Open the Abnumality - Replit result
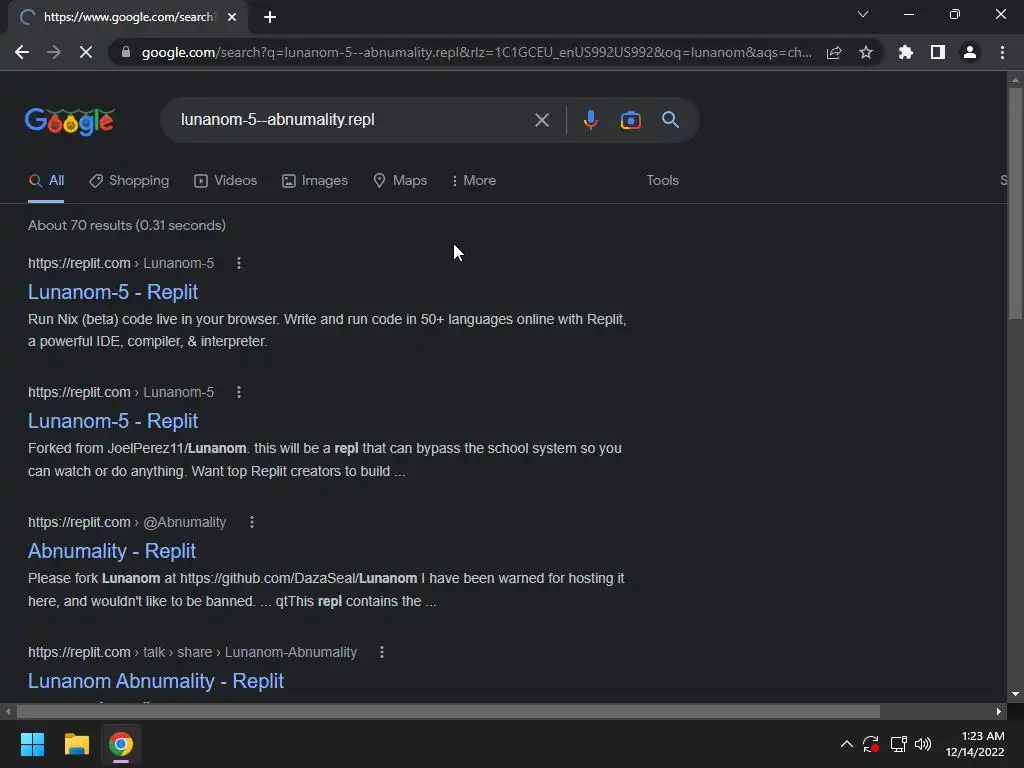1024x768 pixels. pyautogui.click(x=112, y=551)
